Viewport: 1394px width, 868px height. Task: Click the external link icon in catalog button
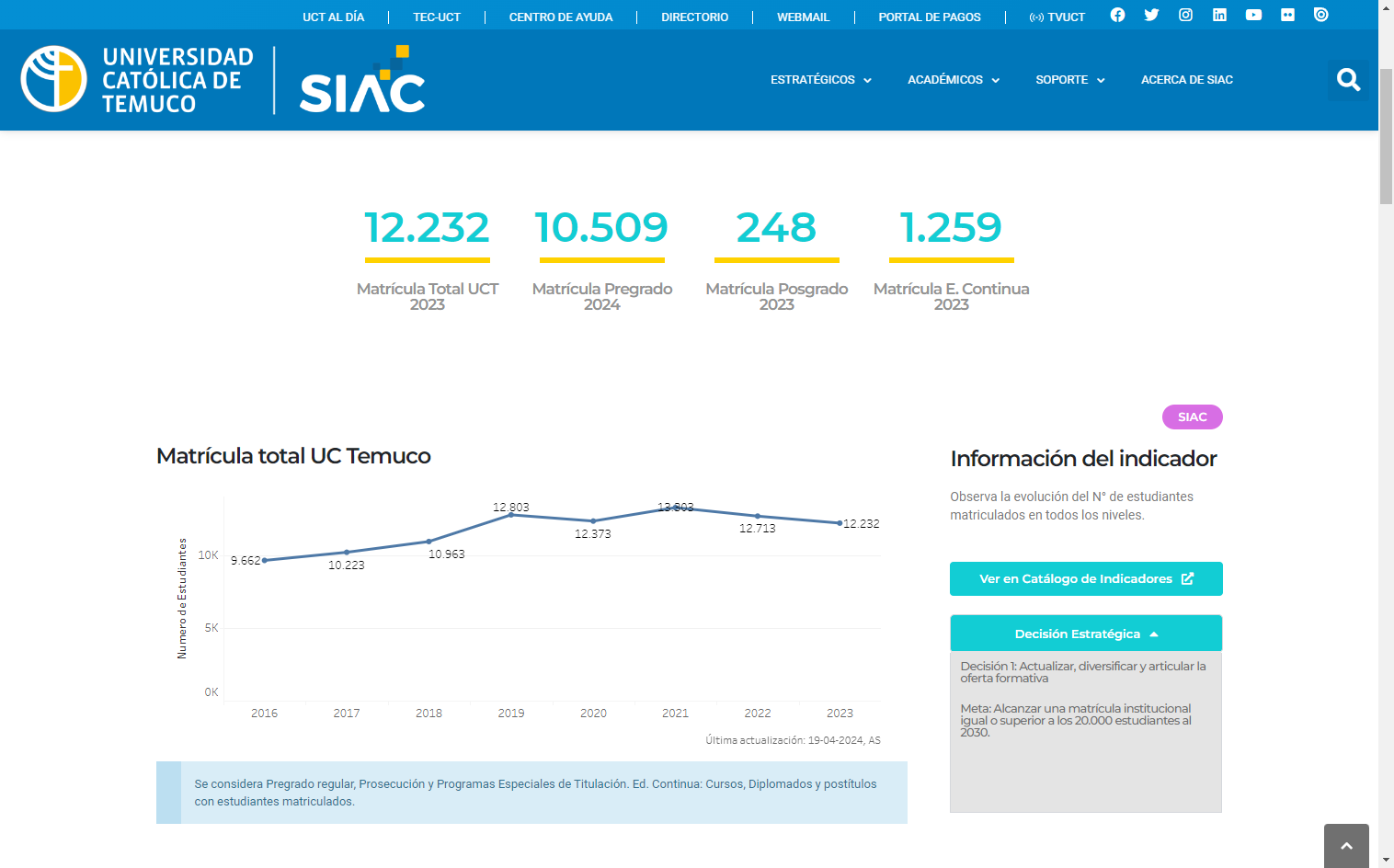tap(1187, 578)
